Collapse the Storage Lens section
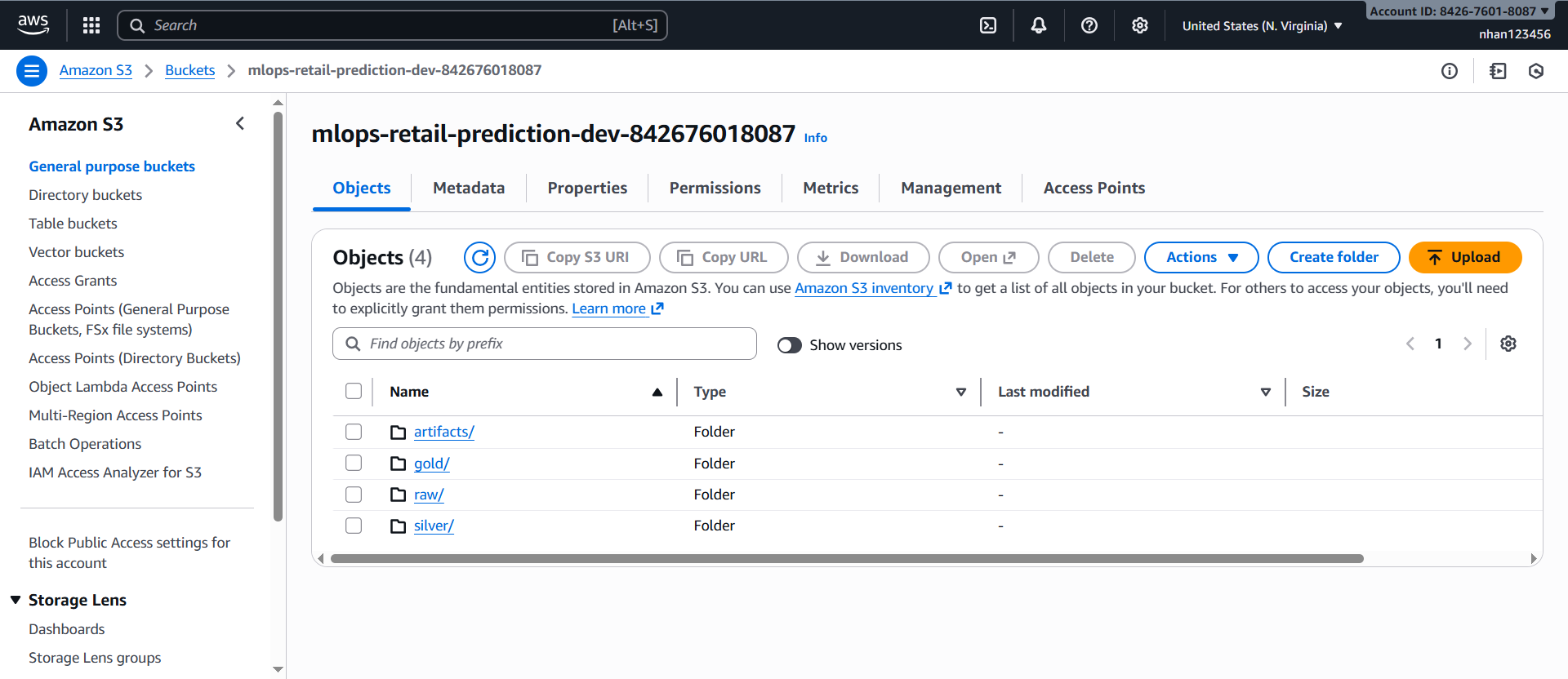 (16, 600)
